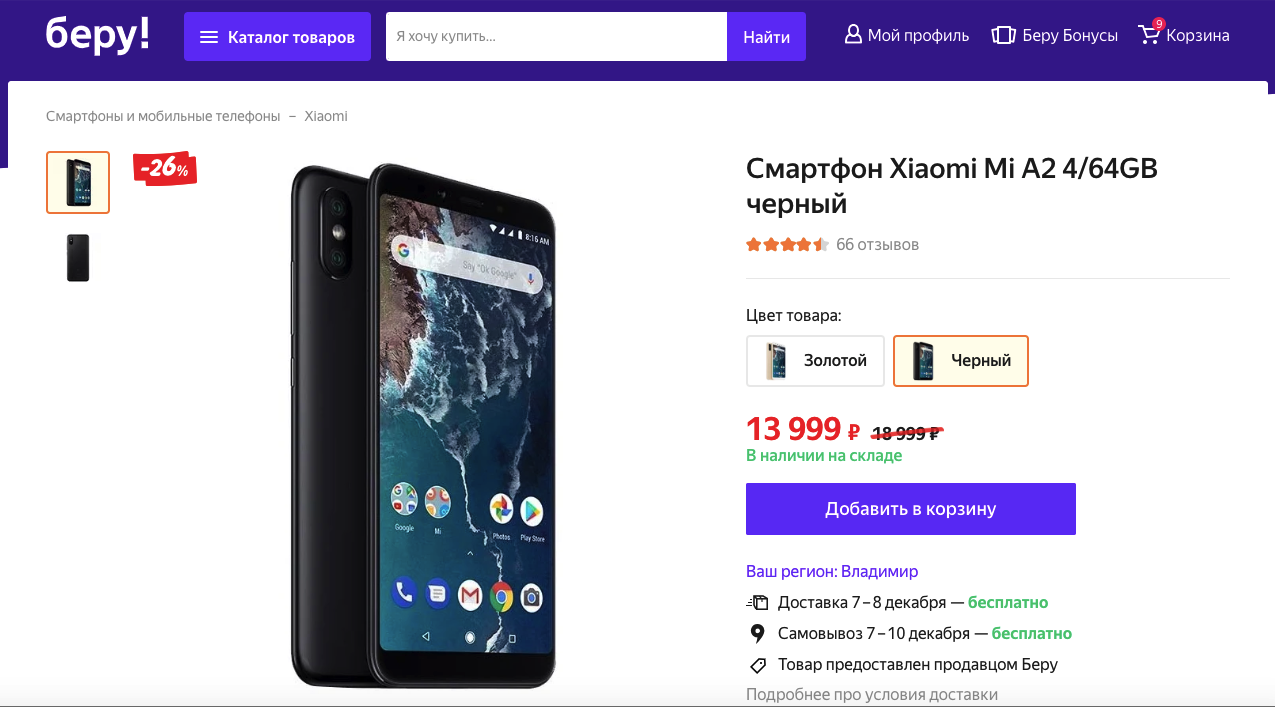Open Беру Бонусы ticket icon
This screenshot has height=707, width=1275.
point(1003,35)
